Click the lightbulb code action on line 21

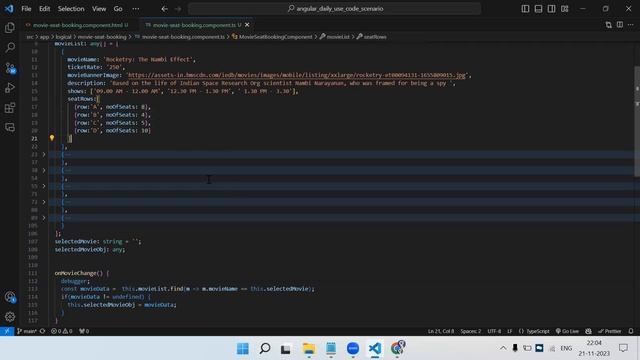pyautogui.click(x=52, y=138)
